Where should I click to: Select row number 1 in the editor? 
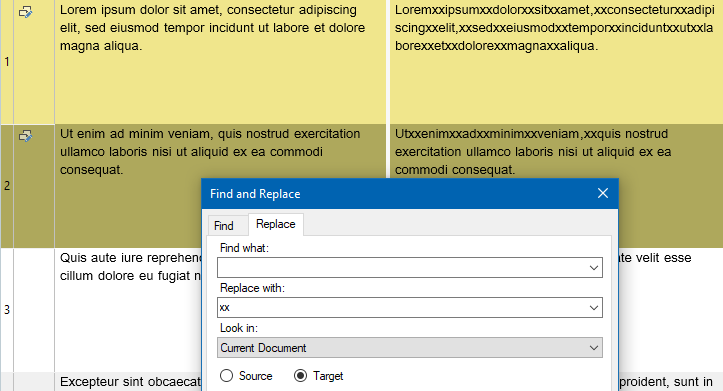pos(7,62)
